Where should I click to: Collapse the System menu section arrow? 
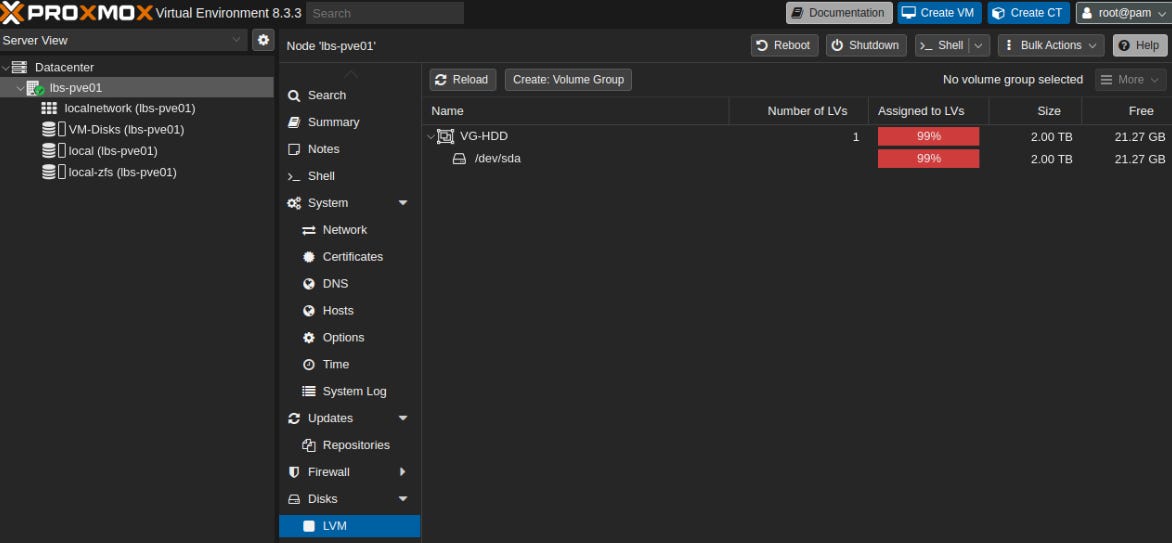pos(403,203)
